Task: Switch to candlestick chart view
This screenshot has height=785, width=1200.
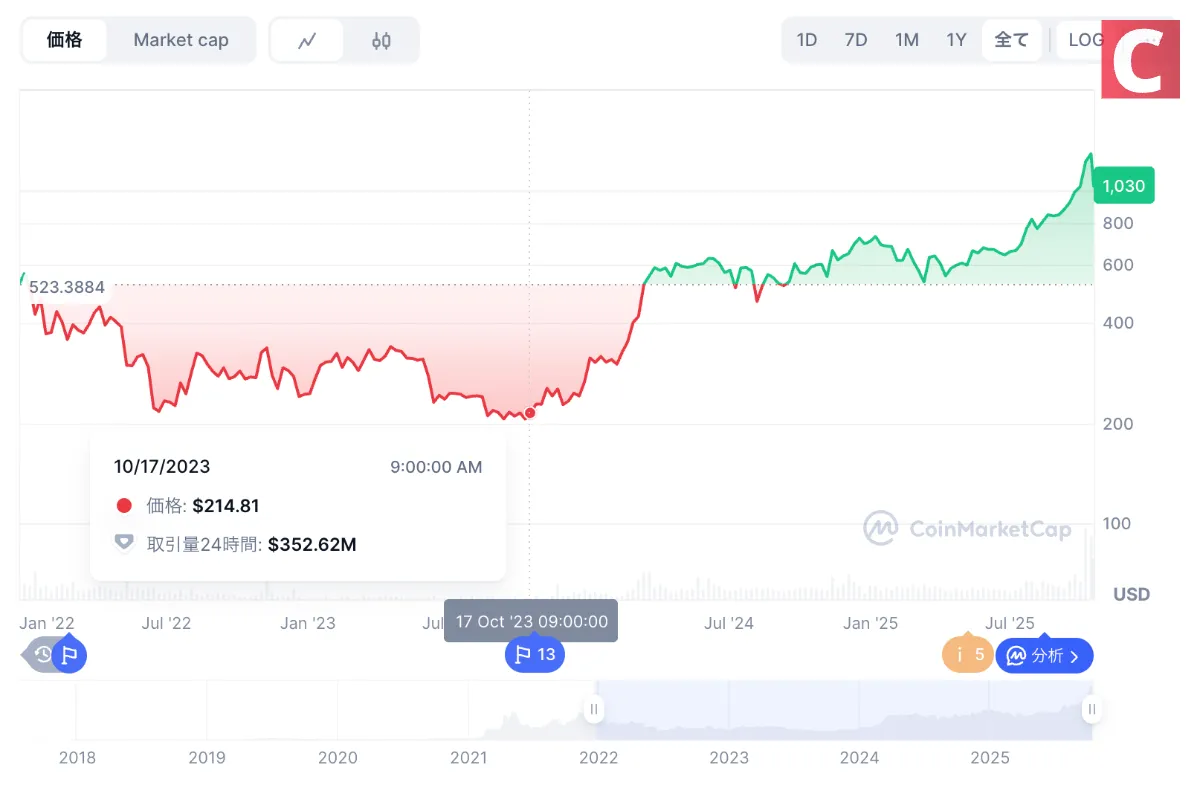Action: click(381, 41)
